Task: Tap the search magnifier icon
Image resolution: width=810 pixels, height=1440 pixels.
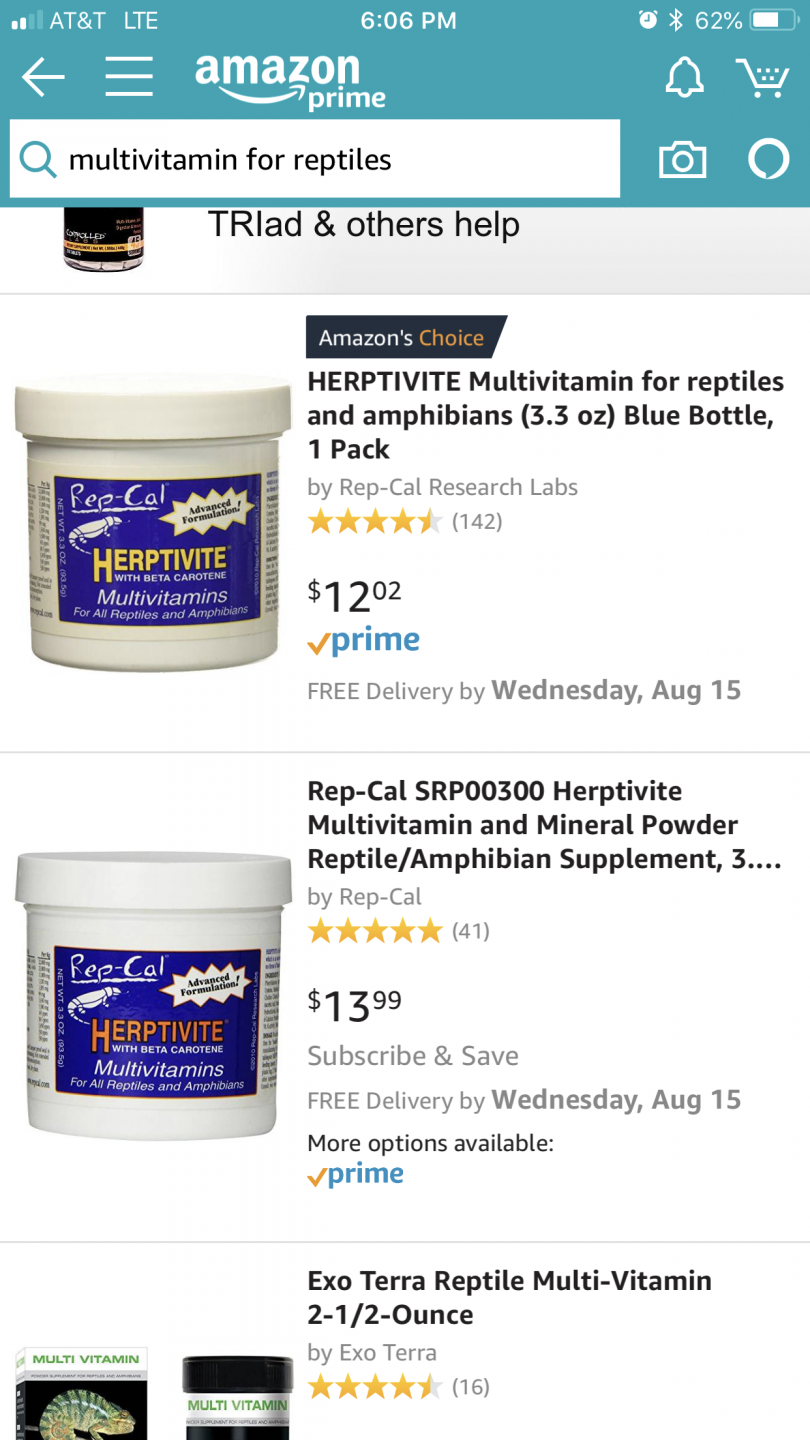Action: [38, 159]
